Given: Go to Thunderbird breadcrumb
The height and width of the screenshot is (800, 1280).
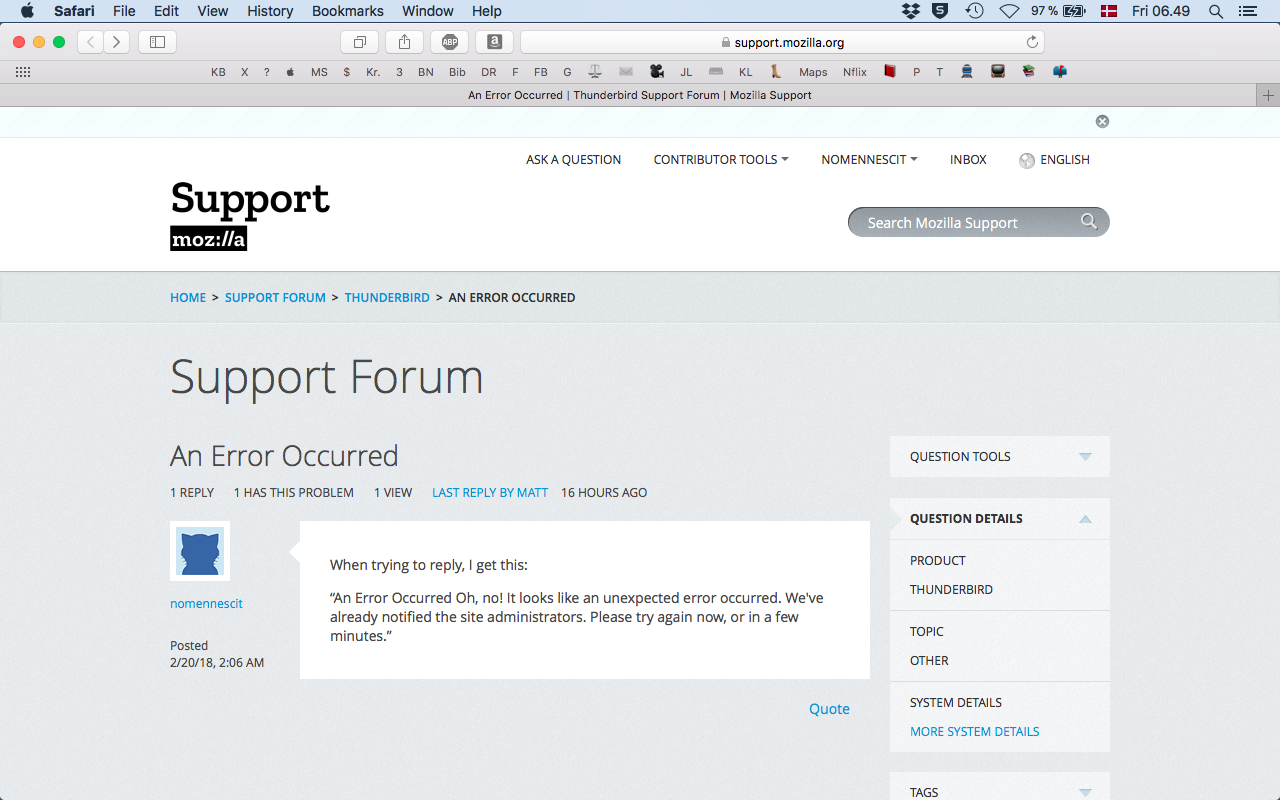Looking at the screenshot, I should coord(387,297).
